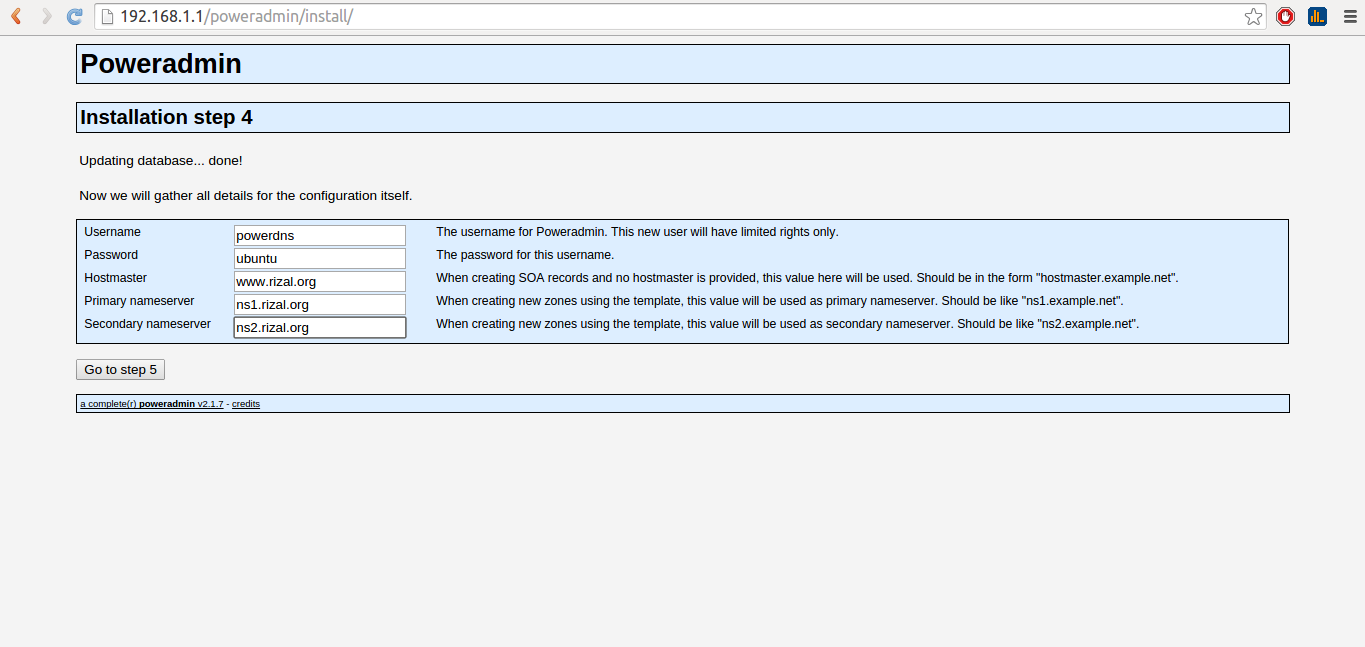The width and height of the screenshot is (1365, 647).
Task: Open the credits link in the footer
Action: (246, 404)
